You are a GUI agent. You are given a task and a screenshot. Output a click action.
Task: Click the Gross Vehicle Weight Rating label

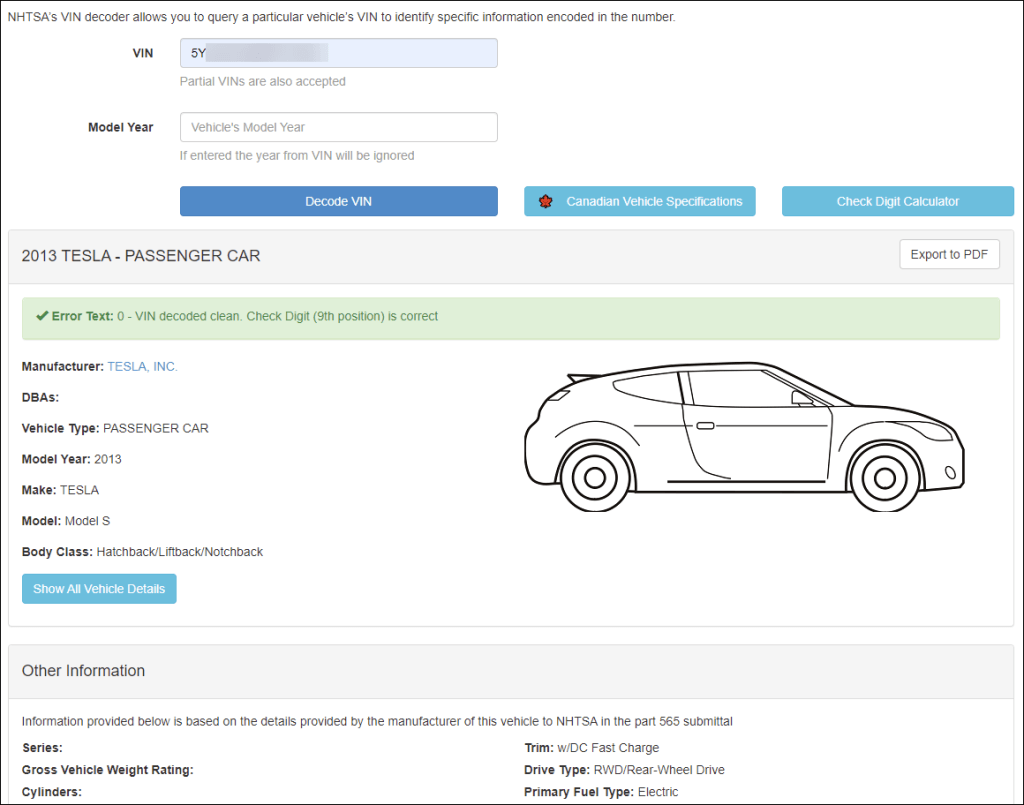click(108, 770)
